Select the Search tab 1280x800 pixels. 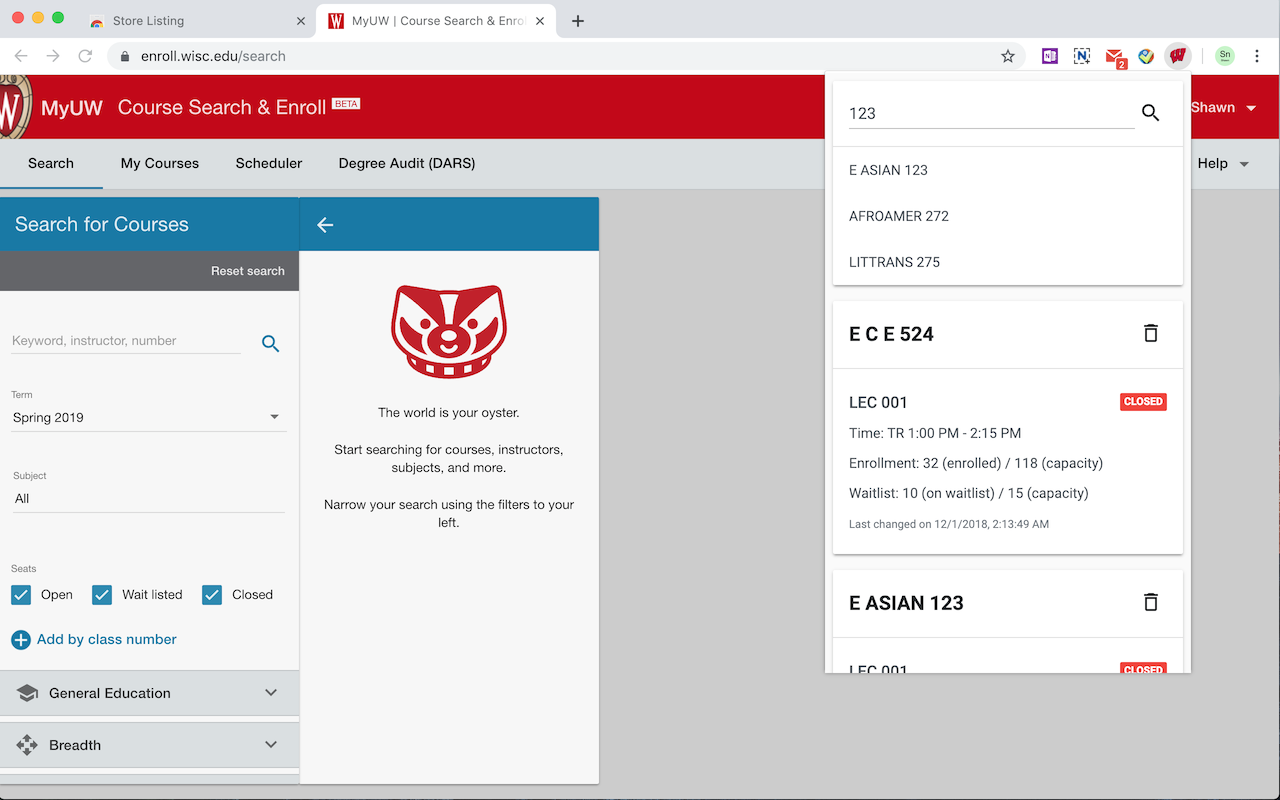pos(51,163)
